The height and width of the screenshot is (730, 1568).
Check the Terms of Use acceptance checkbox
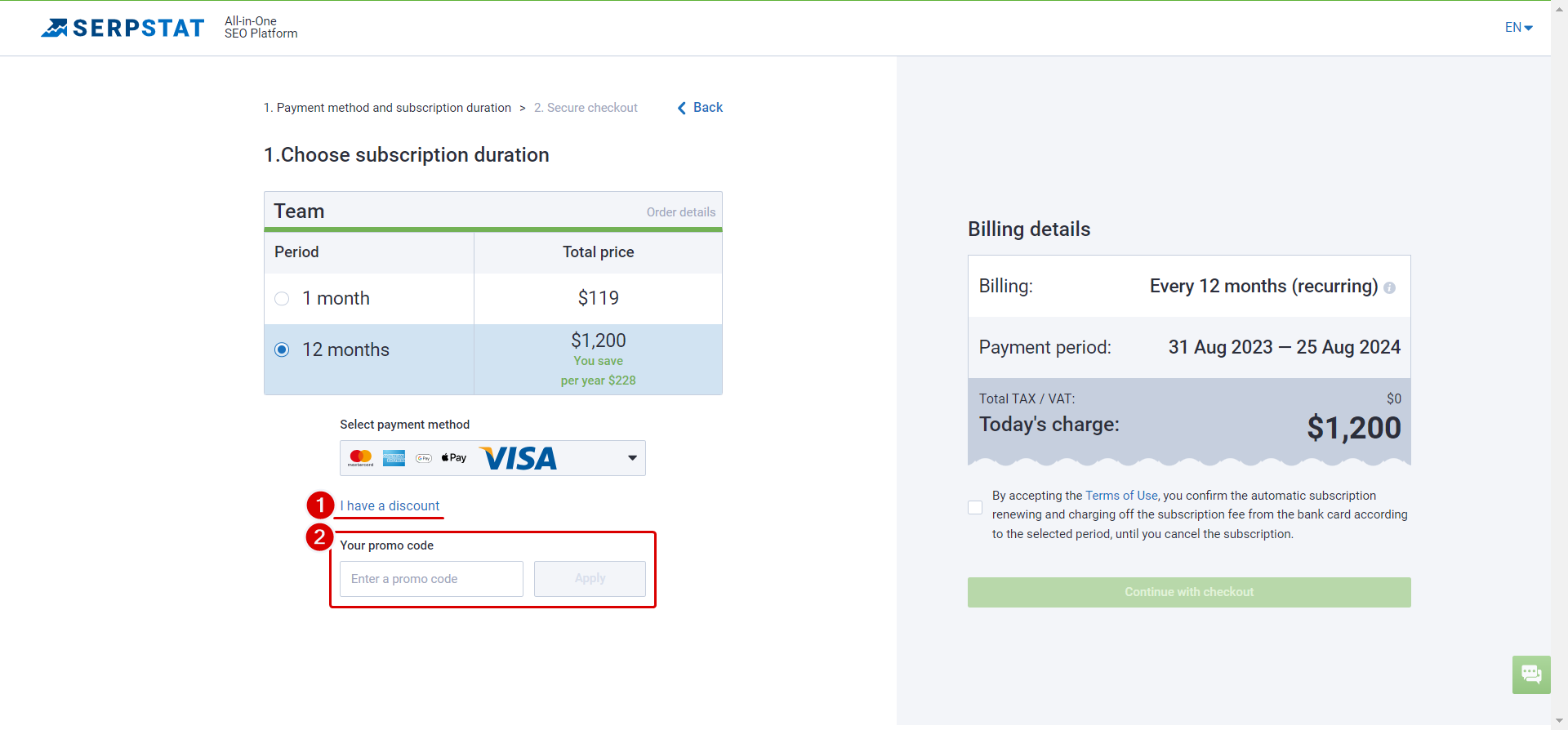975,508
